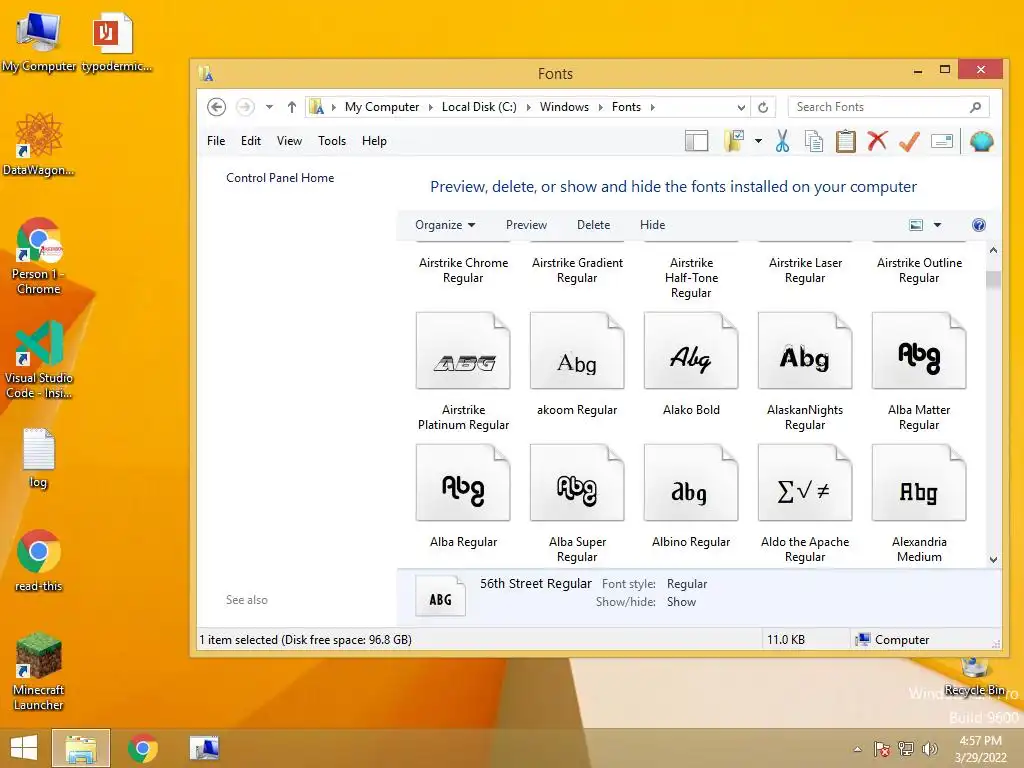Click the Local Disk (C:) breadcrumb
The width and height of the screenshot is (1024, 768).
coord(479,107)
